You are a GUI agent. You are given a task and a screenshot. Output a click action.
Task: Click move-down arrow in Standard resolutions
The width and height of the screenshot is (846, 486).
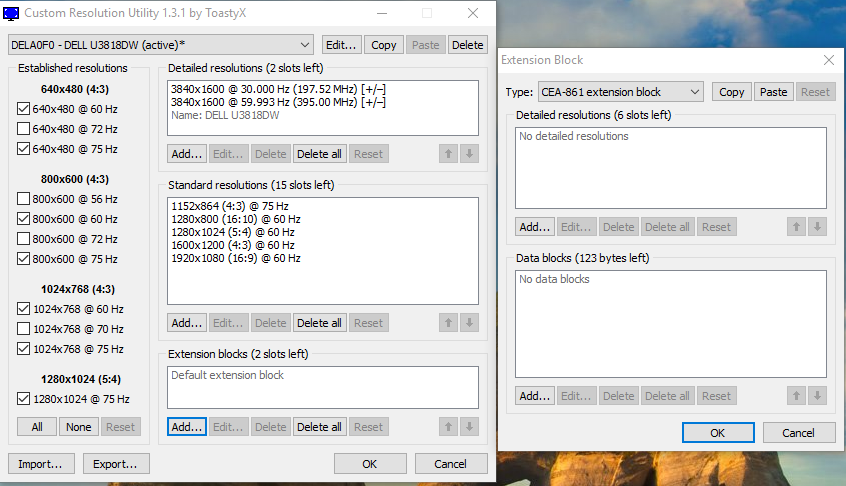point(470,323)
